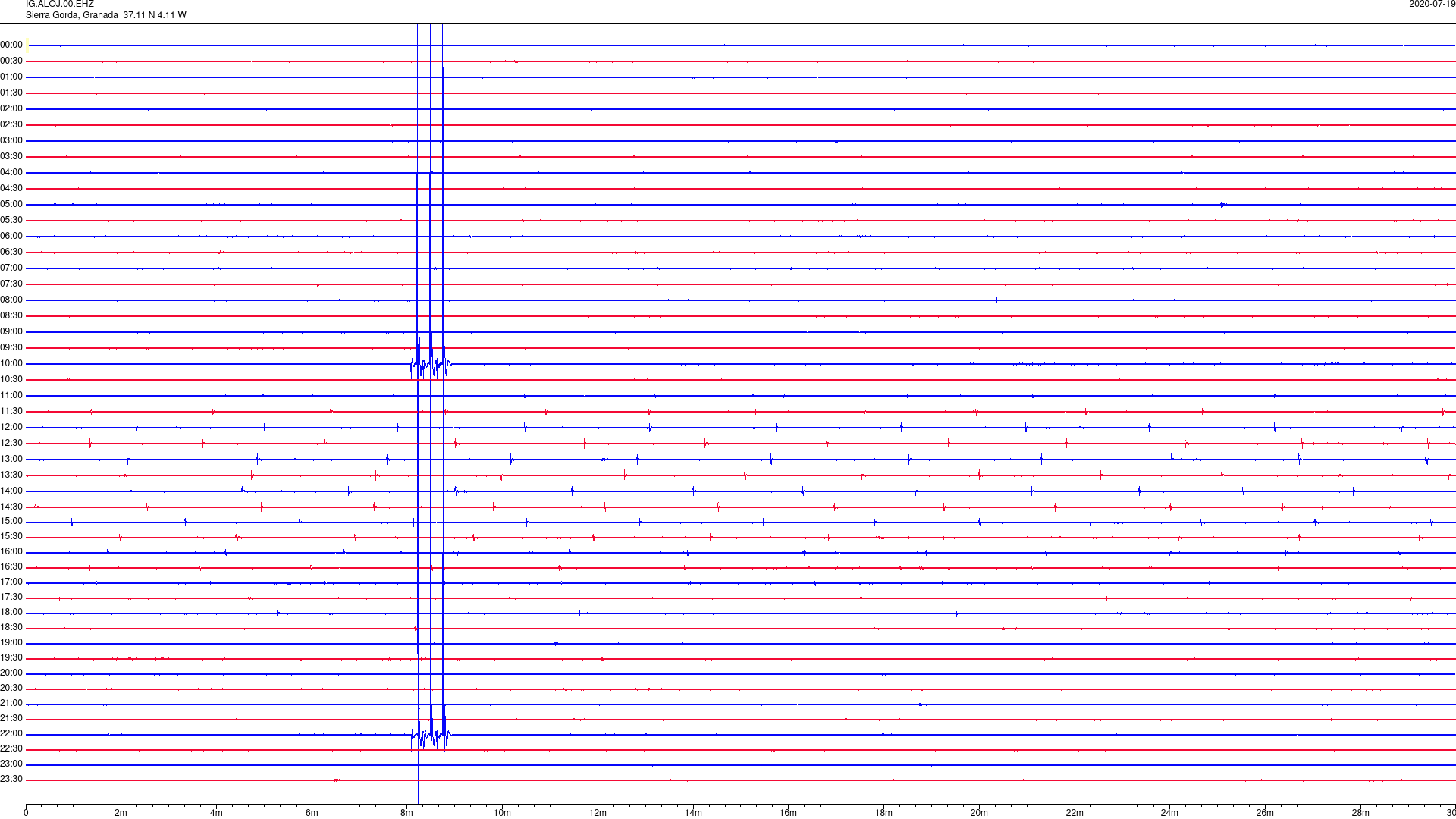Click the 10m tick on time axis
This screenshot has width=1456, height=819.
click(502, 813)
